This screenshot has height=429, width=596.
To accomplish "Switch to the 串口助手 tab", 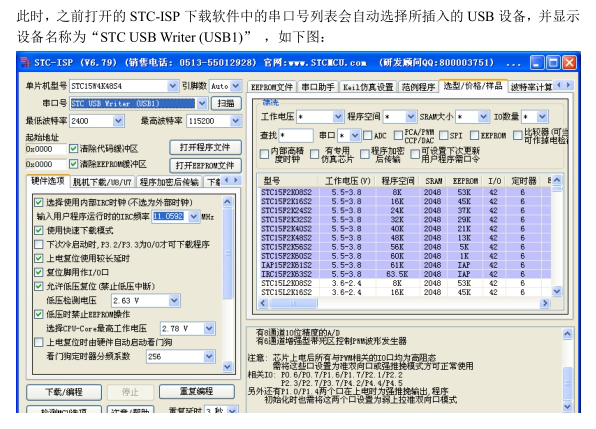I will click(x=318, y=87).
